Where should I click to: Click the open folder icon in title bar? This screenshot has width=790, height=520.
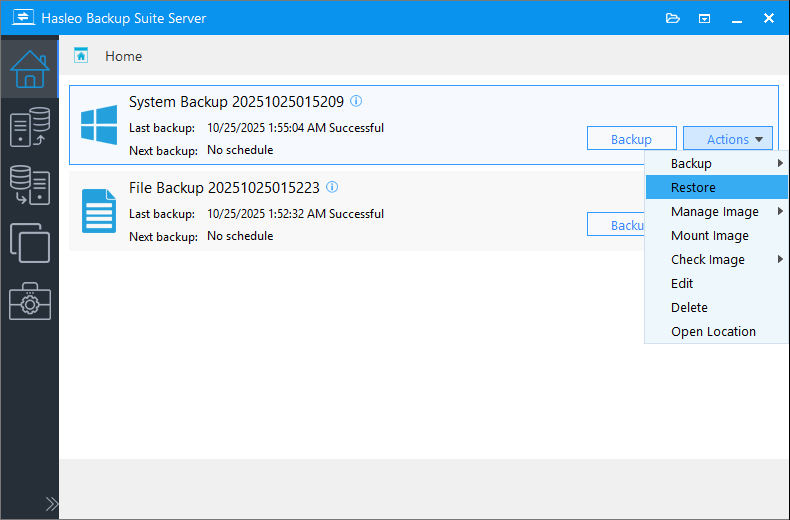point(673,19)
